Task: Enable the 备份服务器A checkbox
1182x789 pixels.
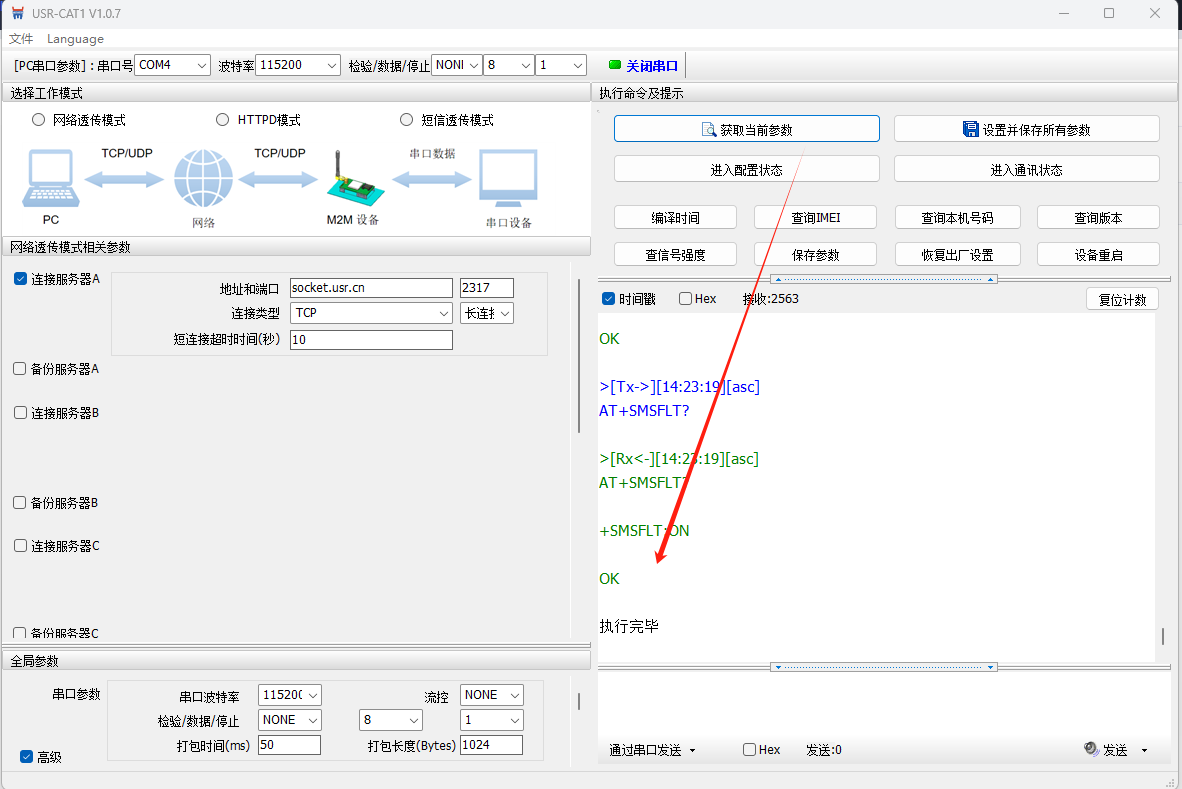Action: click(20, 368)
